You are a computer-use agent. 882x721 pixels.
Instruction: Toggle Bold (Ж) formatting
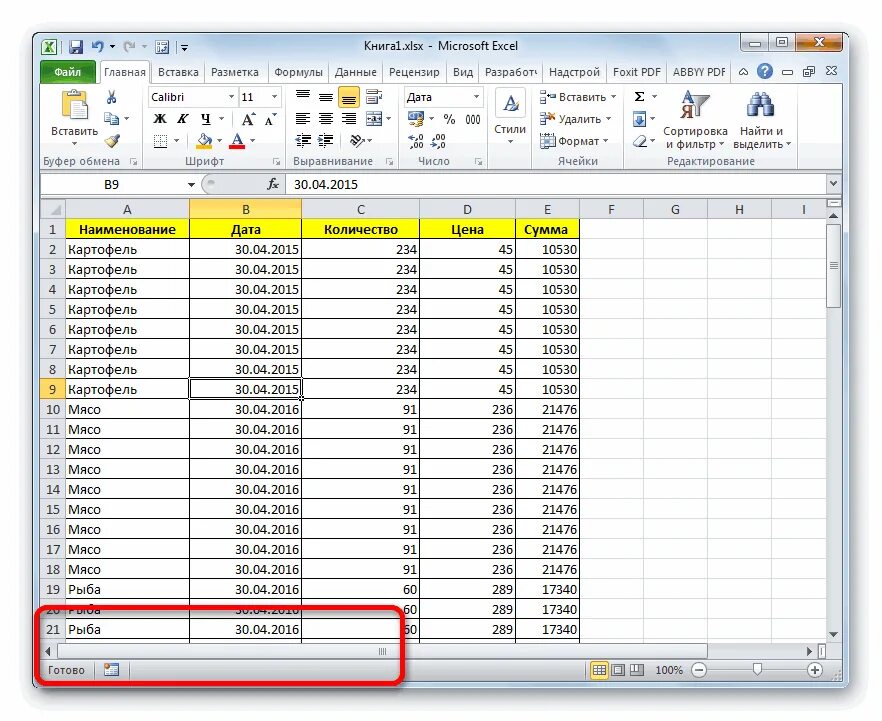(160, 119)
